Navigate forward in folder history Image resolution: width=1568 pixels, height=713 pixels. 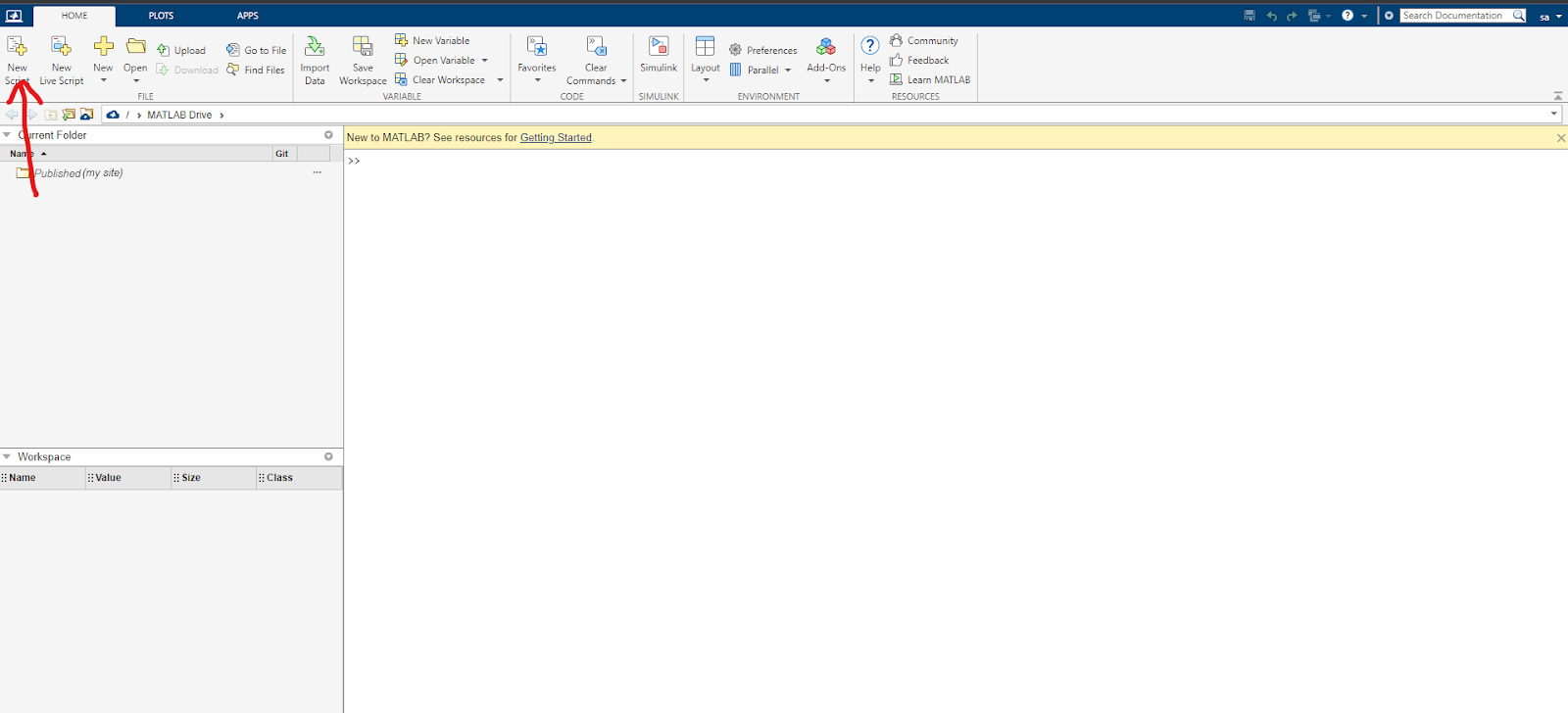pyautogui.click(x=31, y=115)
